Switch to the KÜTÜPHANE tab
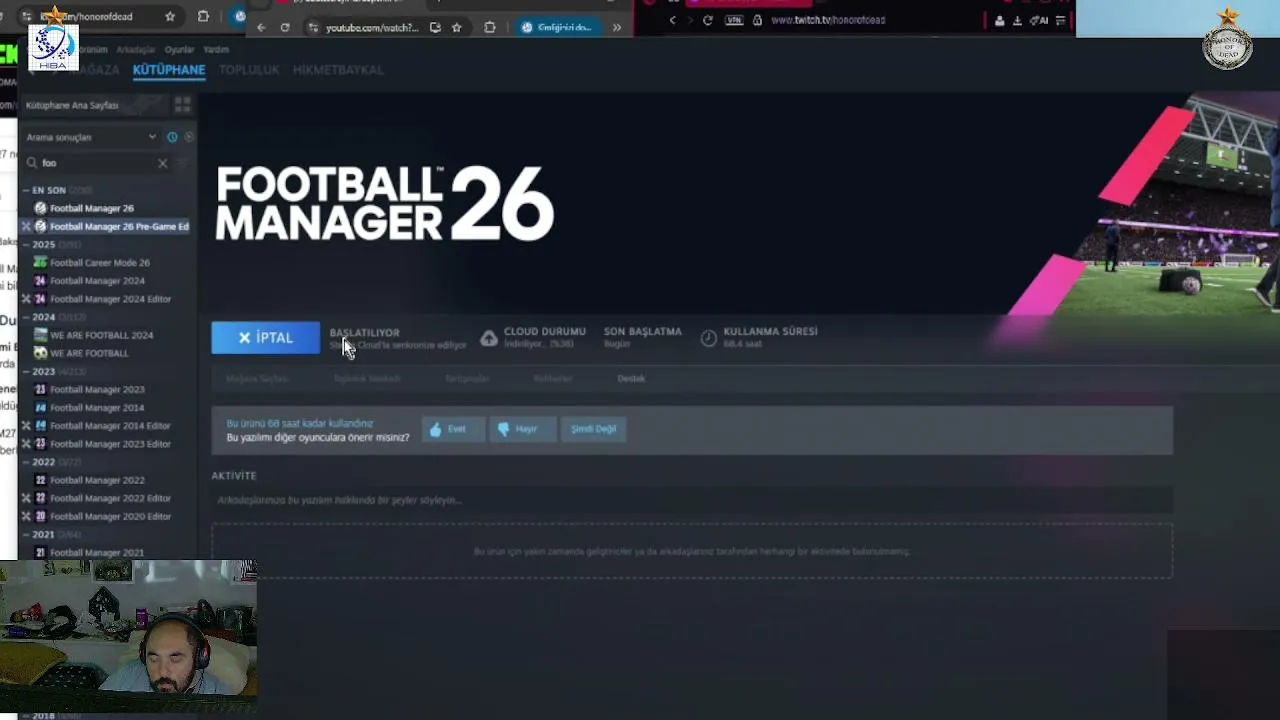The image size is (1280, 720). coord(169,70)
